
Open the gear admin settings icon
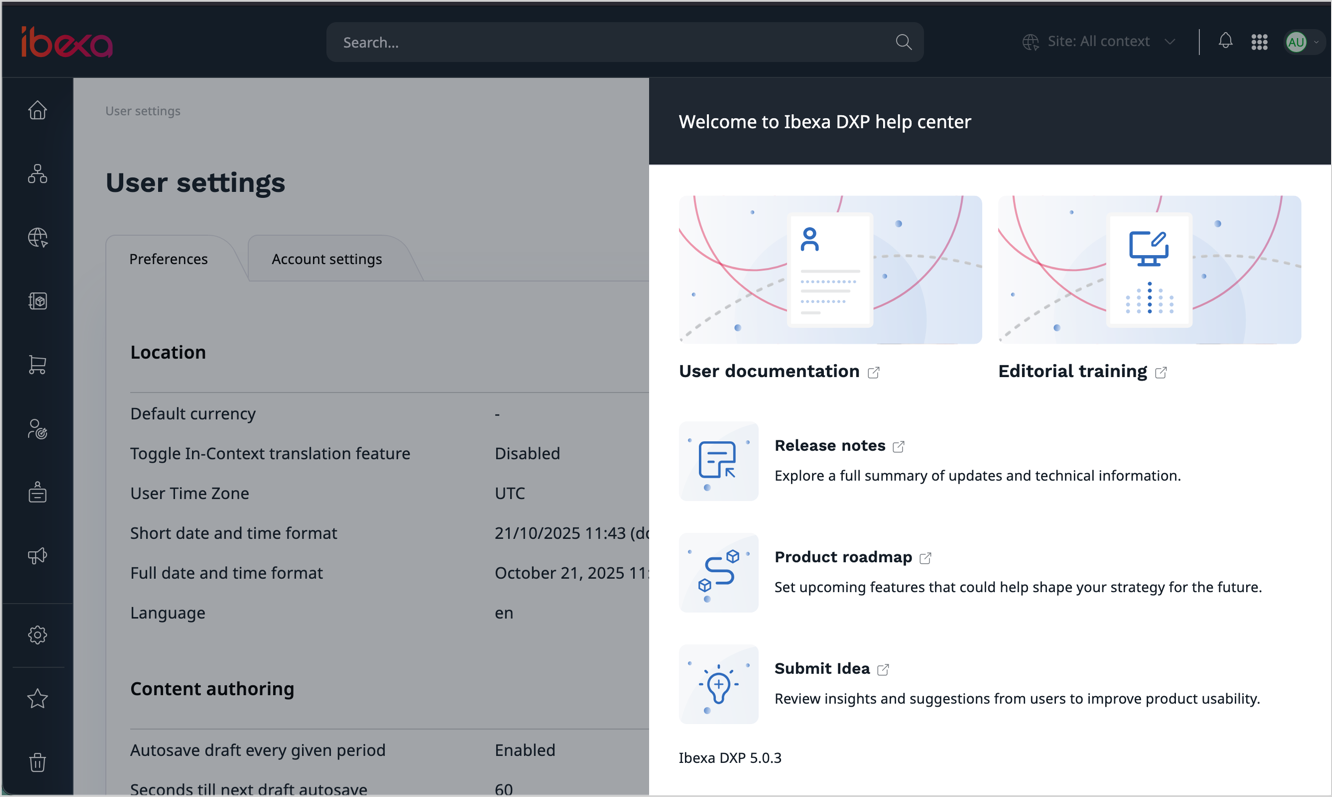[37, 635]
